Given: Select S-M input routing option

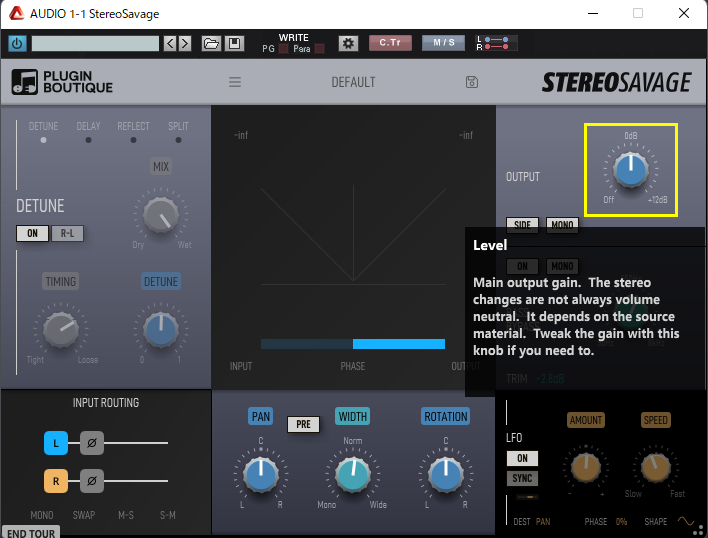Looking at the screenshot, I should [168, 515].
